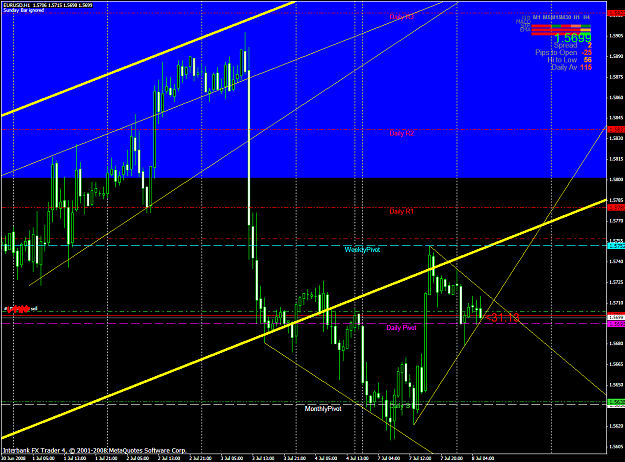Click the Pips to Open label

click(556, 53)
